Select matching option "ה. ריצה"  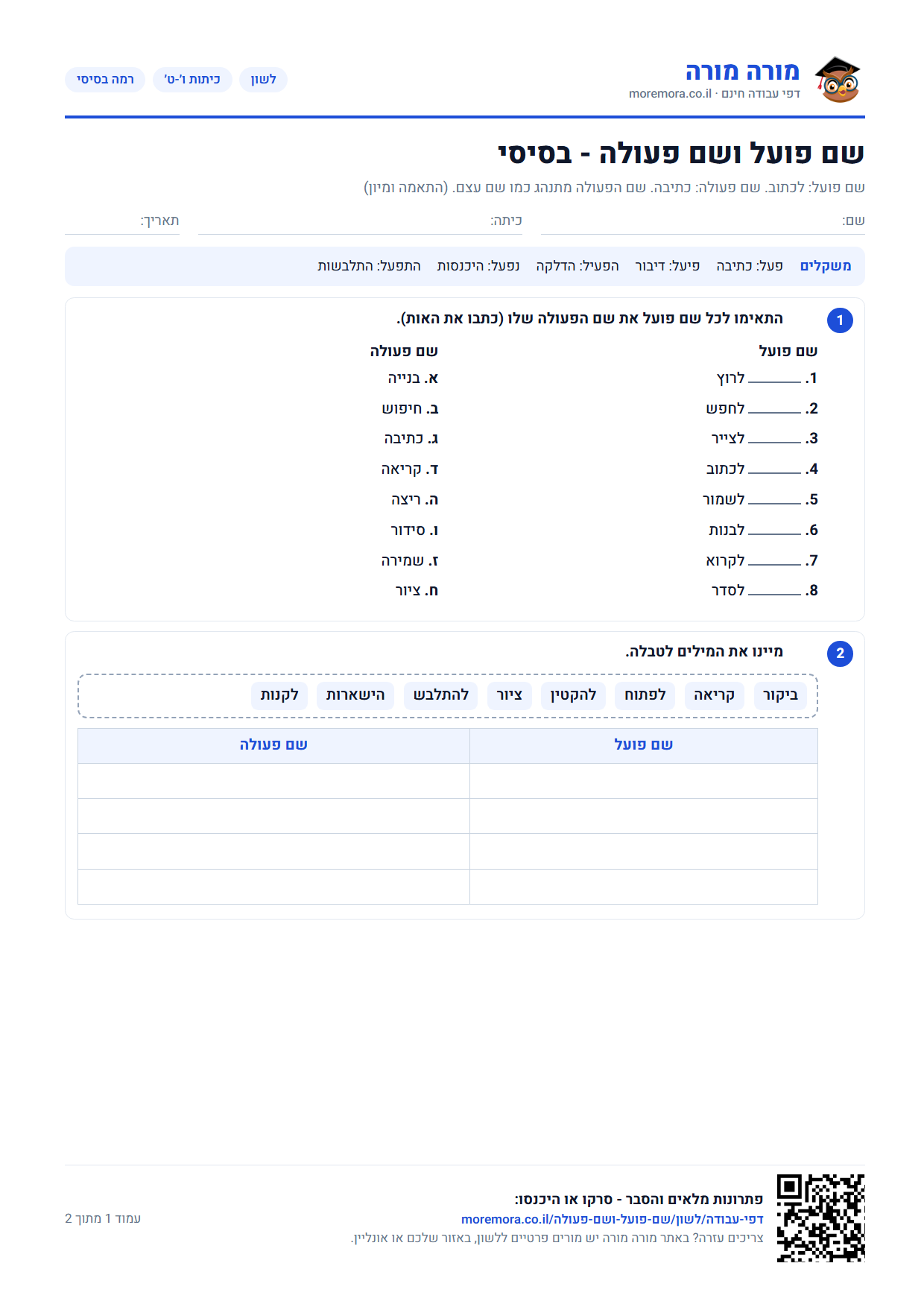click(415, 500)
